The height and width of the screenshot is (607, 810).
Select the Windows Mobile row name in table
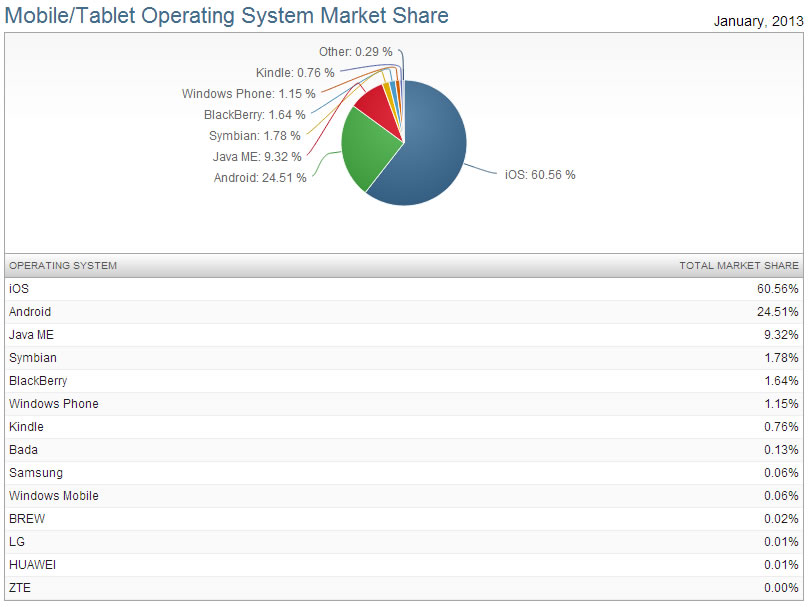[x=54, y=496]
